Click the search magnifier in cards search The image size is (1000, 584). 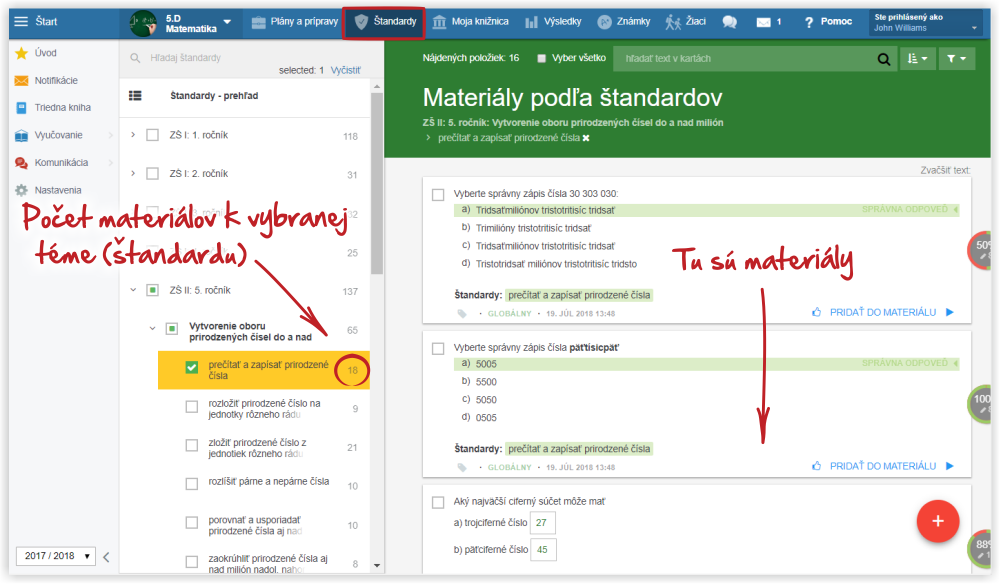[x=883, y=59]
